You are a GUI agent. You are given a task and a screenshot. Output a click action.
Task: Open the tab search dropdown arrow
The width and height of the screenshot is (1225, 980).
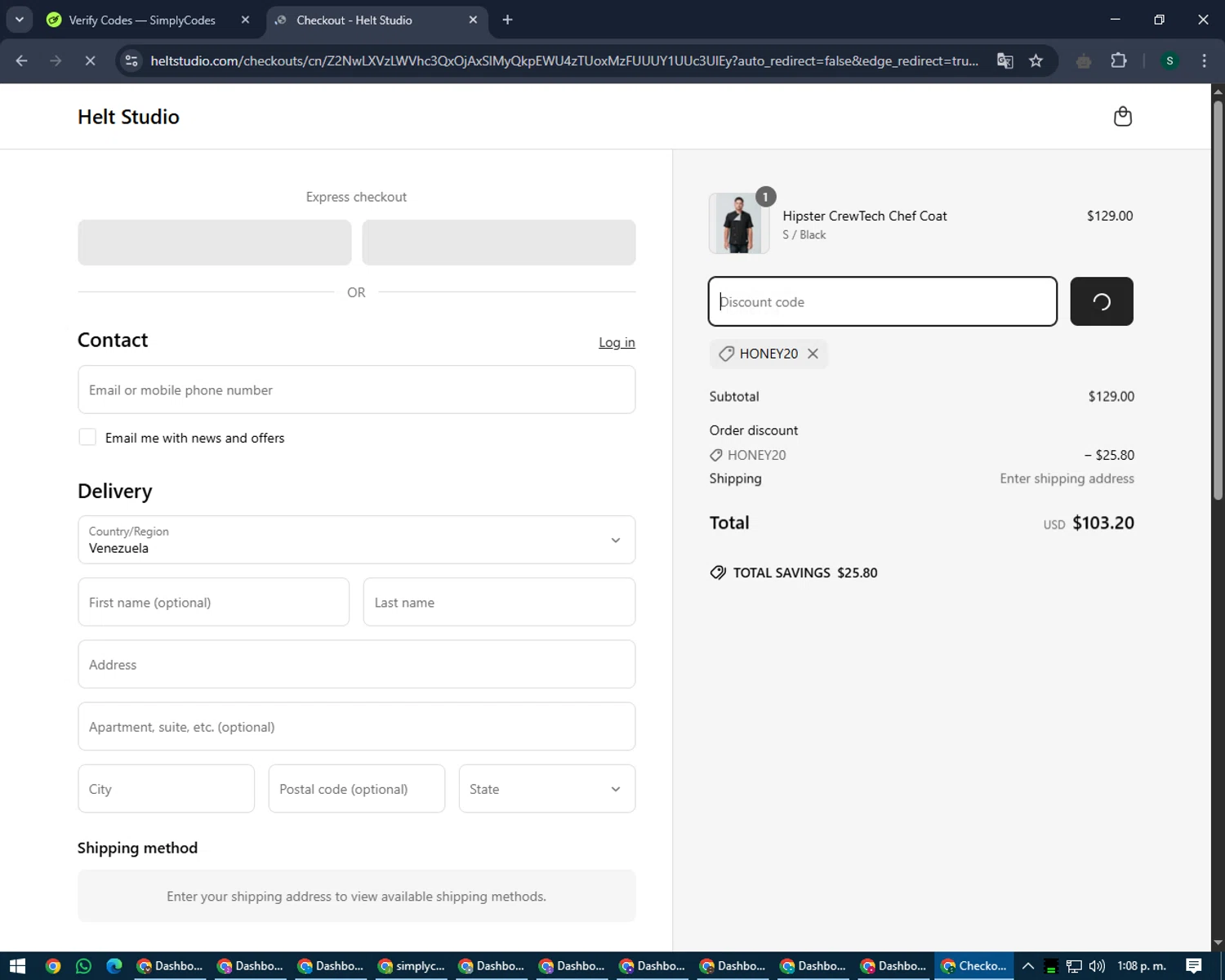(19, 20)
